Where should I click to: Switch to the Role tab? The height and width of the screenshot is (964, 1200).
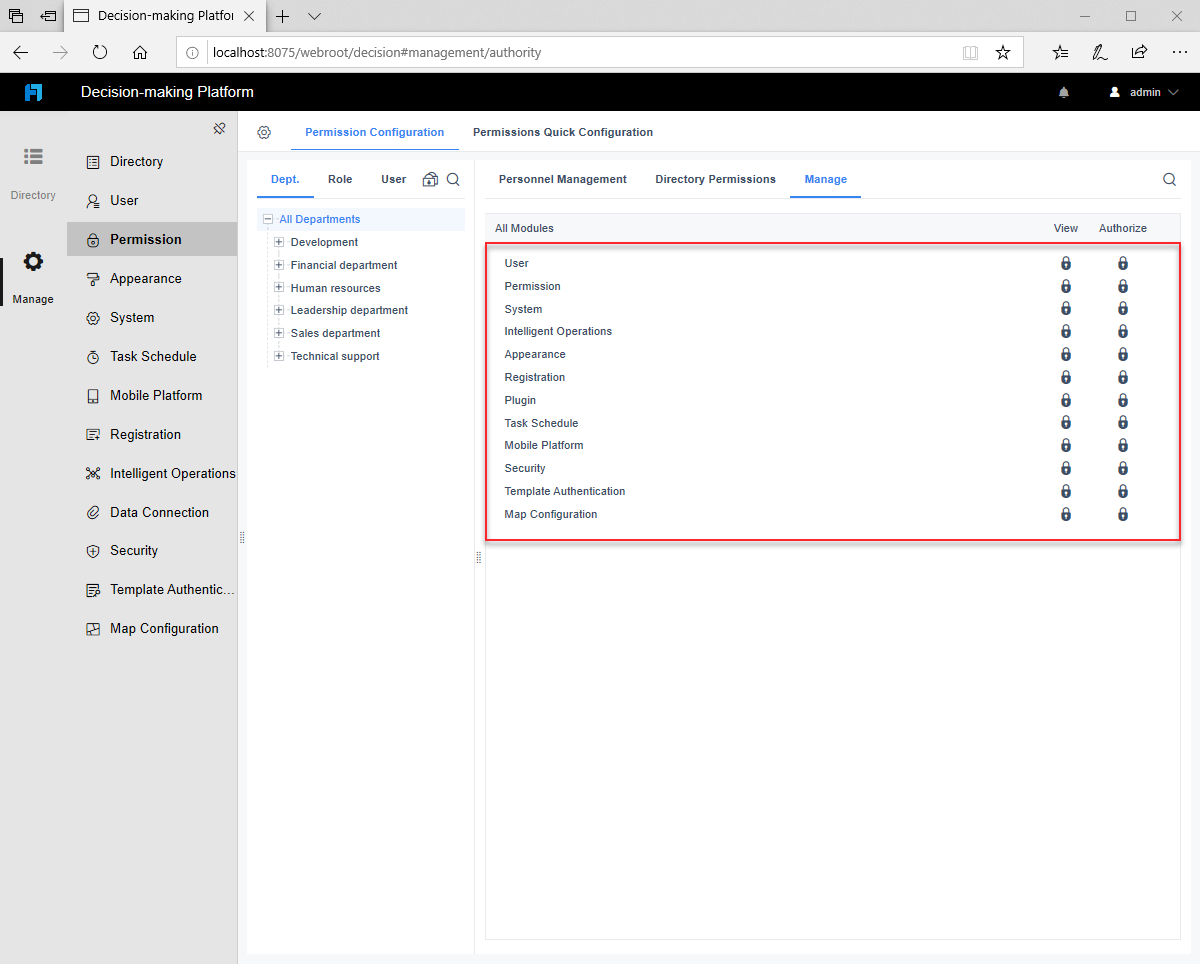(x=339, y=179)
